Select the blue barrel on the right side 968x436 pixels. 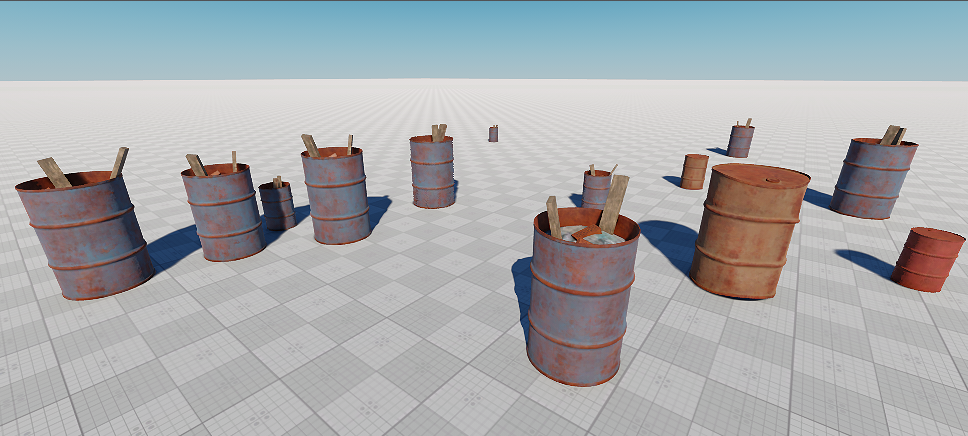tap(872, 180)
